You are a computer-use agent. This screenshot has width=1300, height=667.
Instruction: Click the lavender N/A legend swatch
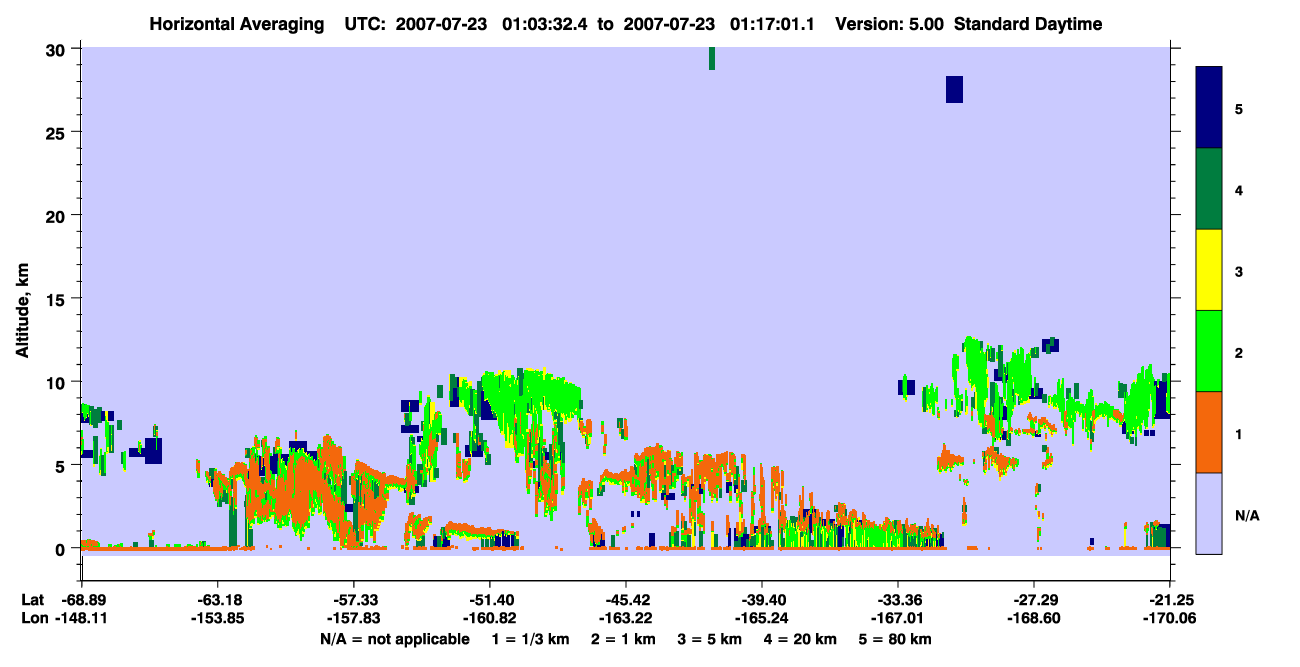(x=1209, y=513)
